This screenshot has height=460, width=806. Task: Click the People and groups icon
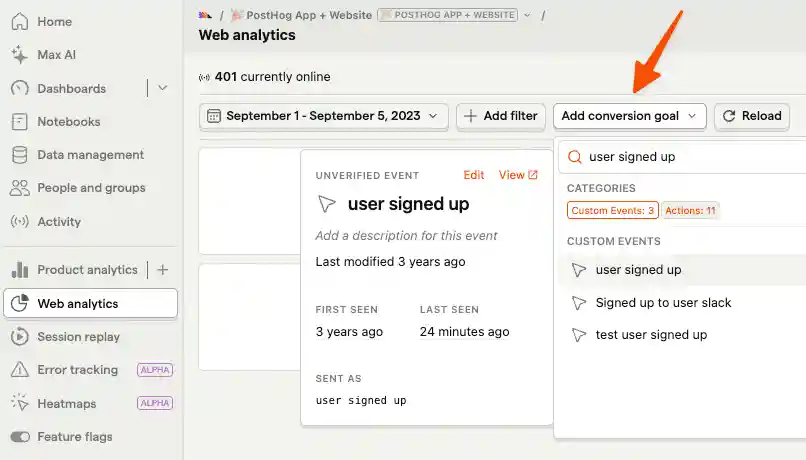pyautogui.click(x=20, y=188)
